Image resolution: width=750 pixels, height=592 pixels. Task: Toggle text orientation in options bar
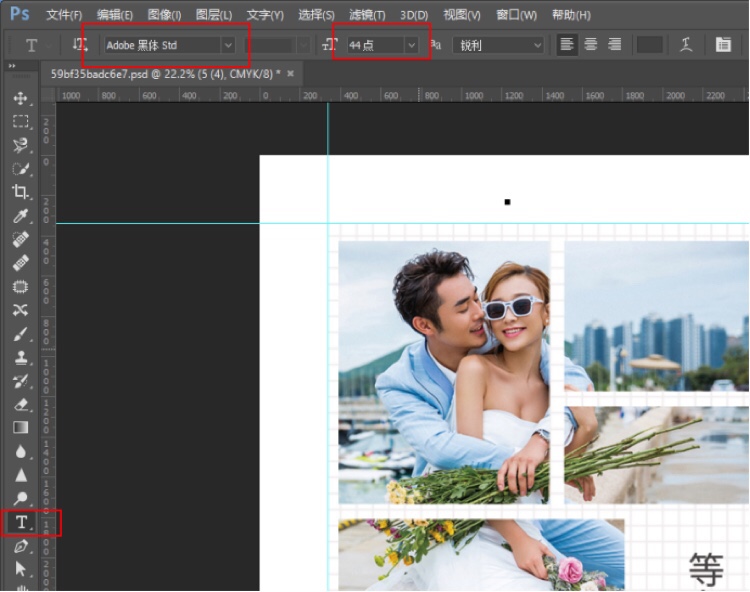79,45
